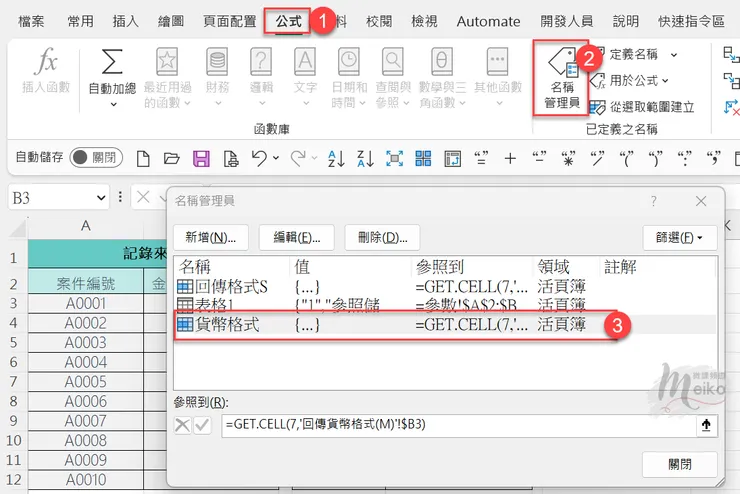Open the 篩選(F) filter dropdown
The height and width of the screenshot is (494, 740).
click(x=680, y=237)
